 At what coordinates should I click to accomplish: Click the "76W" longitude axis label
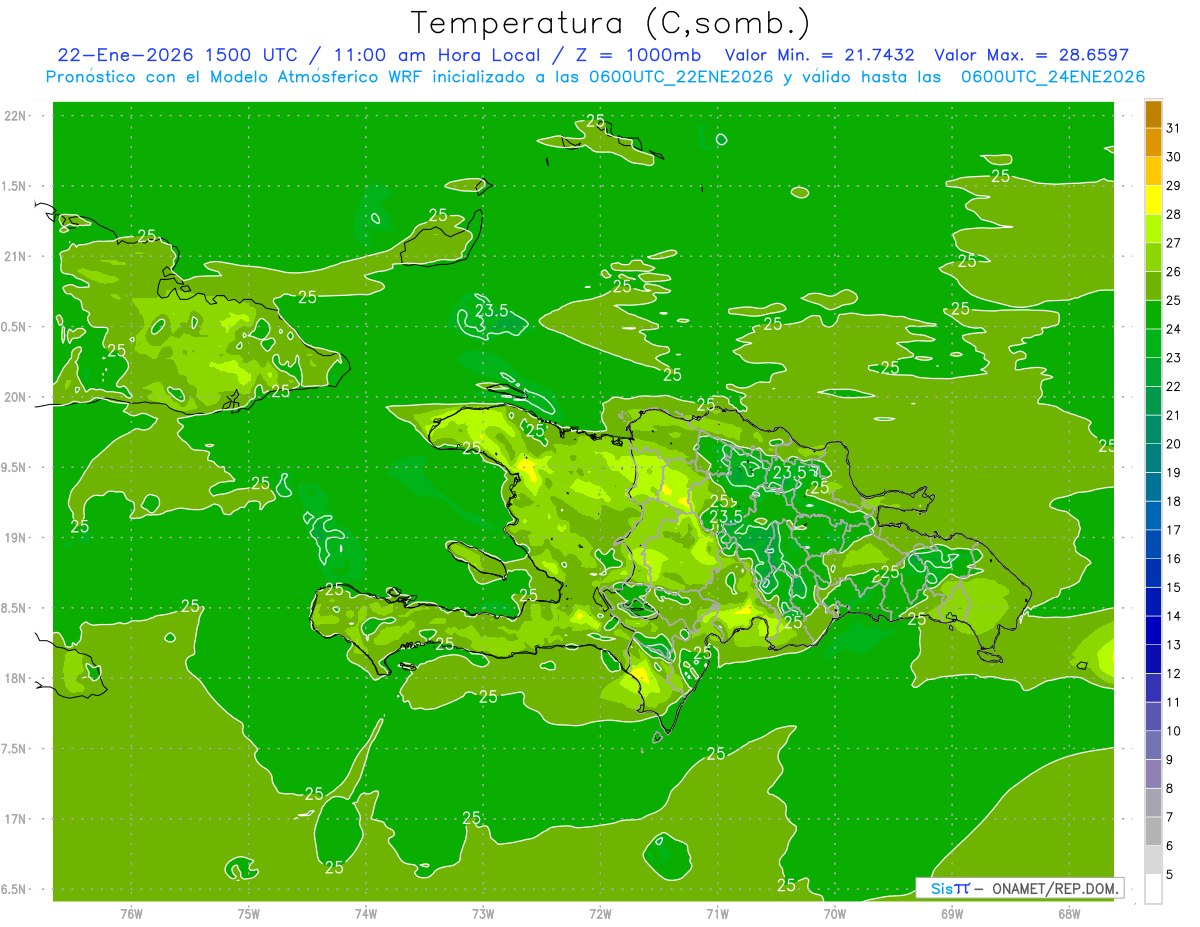coord(131,914)
